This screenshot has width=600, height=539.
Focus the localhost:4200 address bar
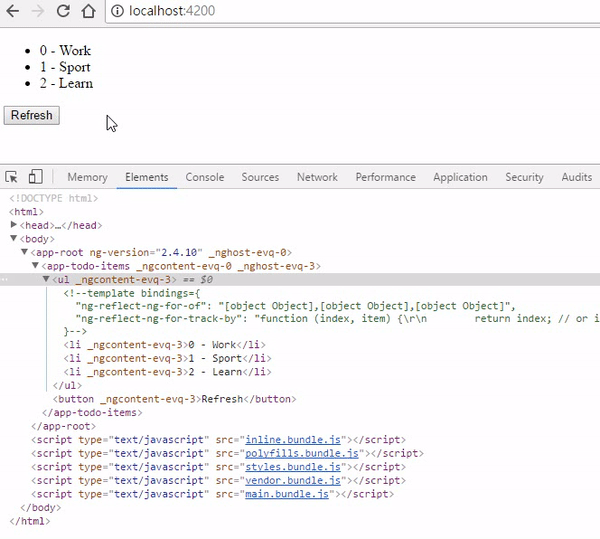(352, 11)
